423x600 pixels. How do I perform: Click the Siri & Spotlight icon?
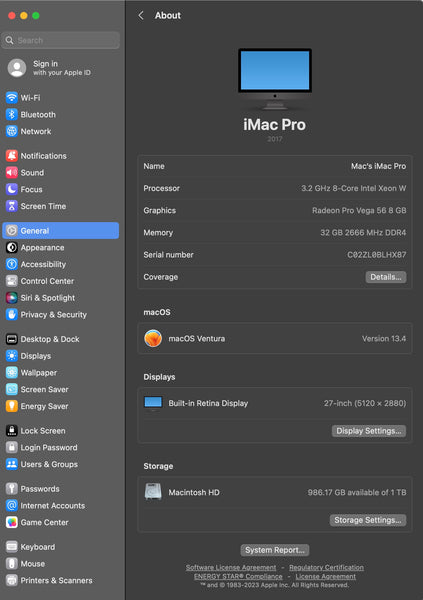tap(12, 298)
